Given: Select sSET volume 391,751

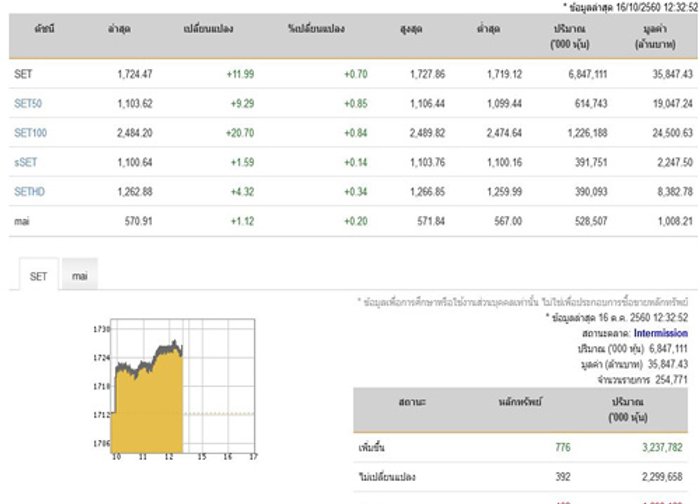Looking at the screenshot, I should pyautogui.click(x=591, y=162).
